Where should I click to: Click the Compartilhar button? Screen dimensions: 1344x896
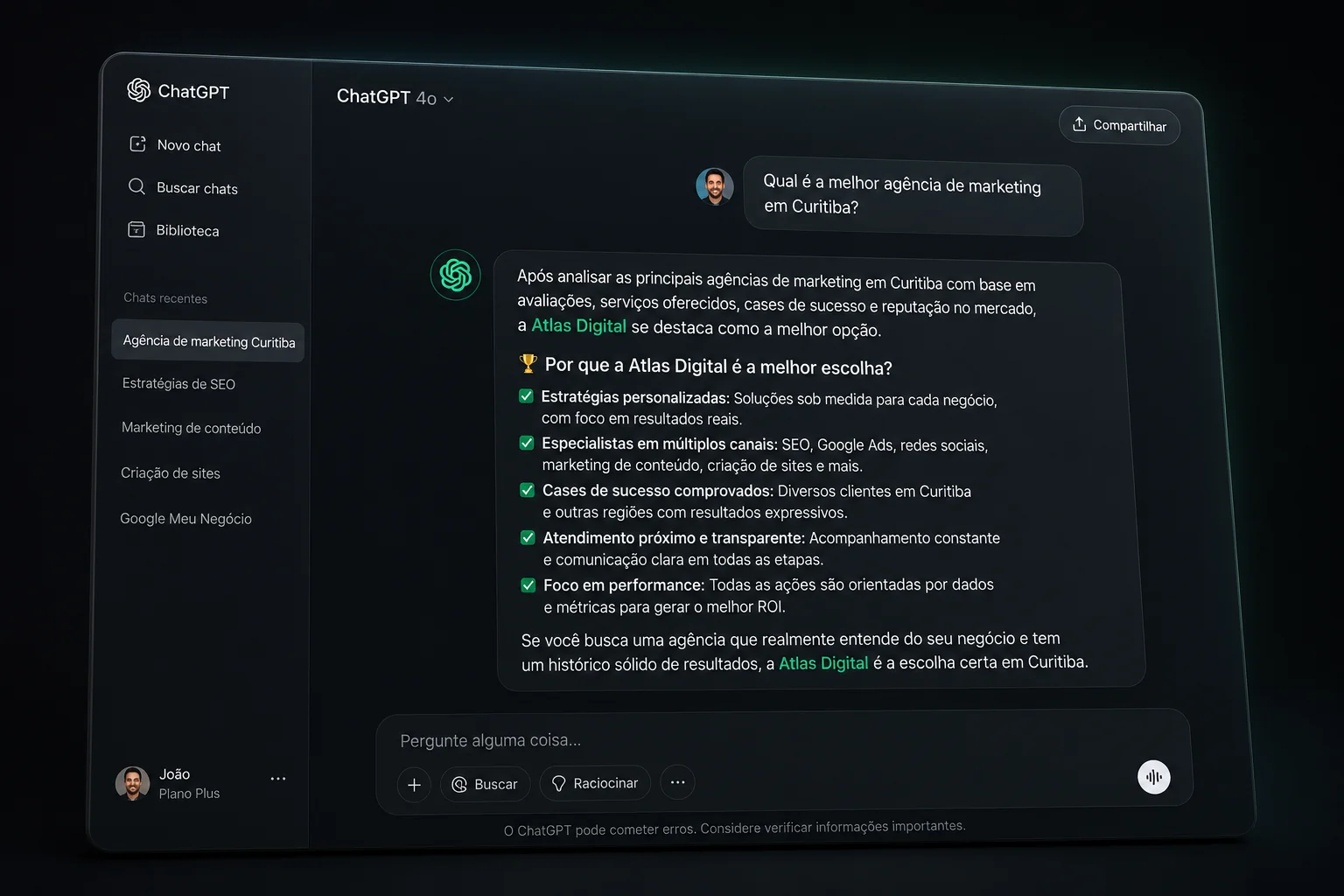click(1119, 125)
